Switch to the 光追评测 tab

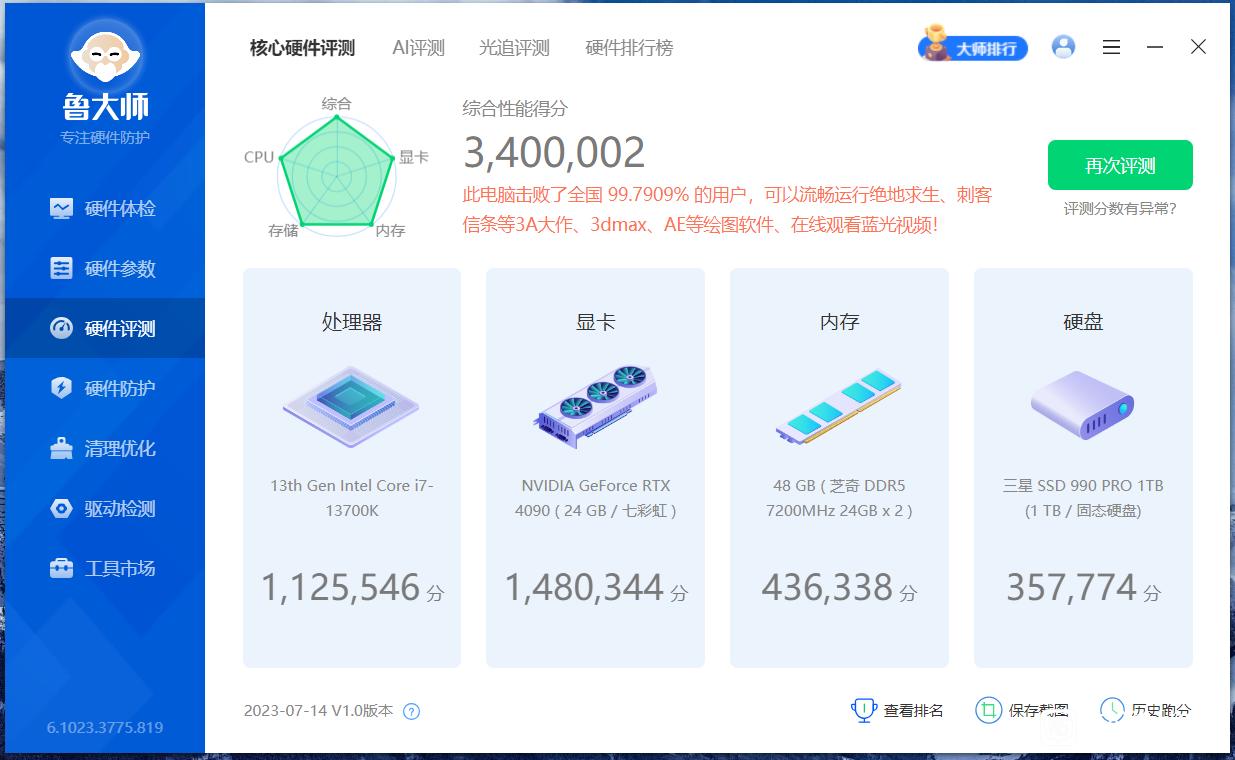514,48
